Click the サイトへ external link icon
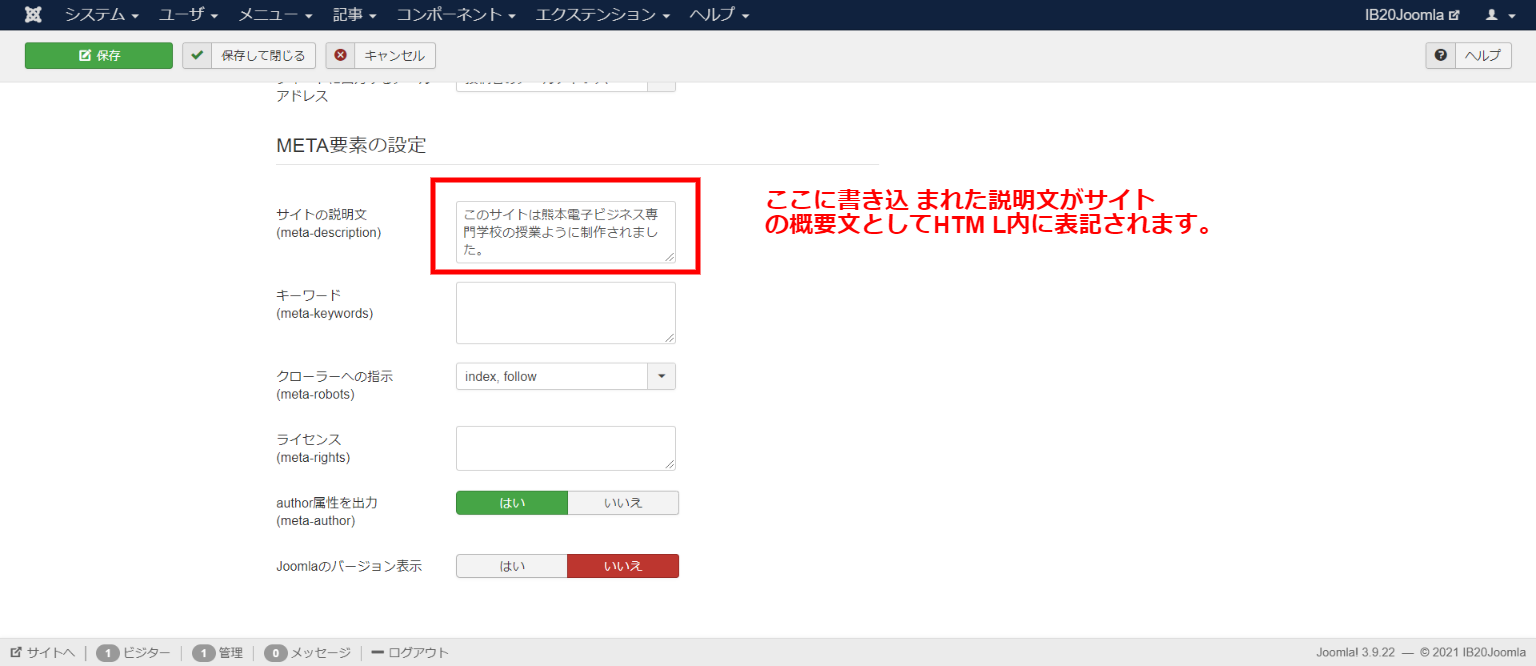This screenshot has width=1536, height=666. (x=16, y=653)
